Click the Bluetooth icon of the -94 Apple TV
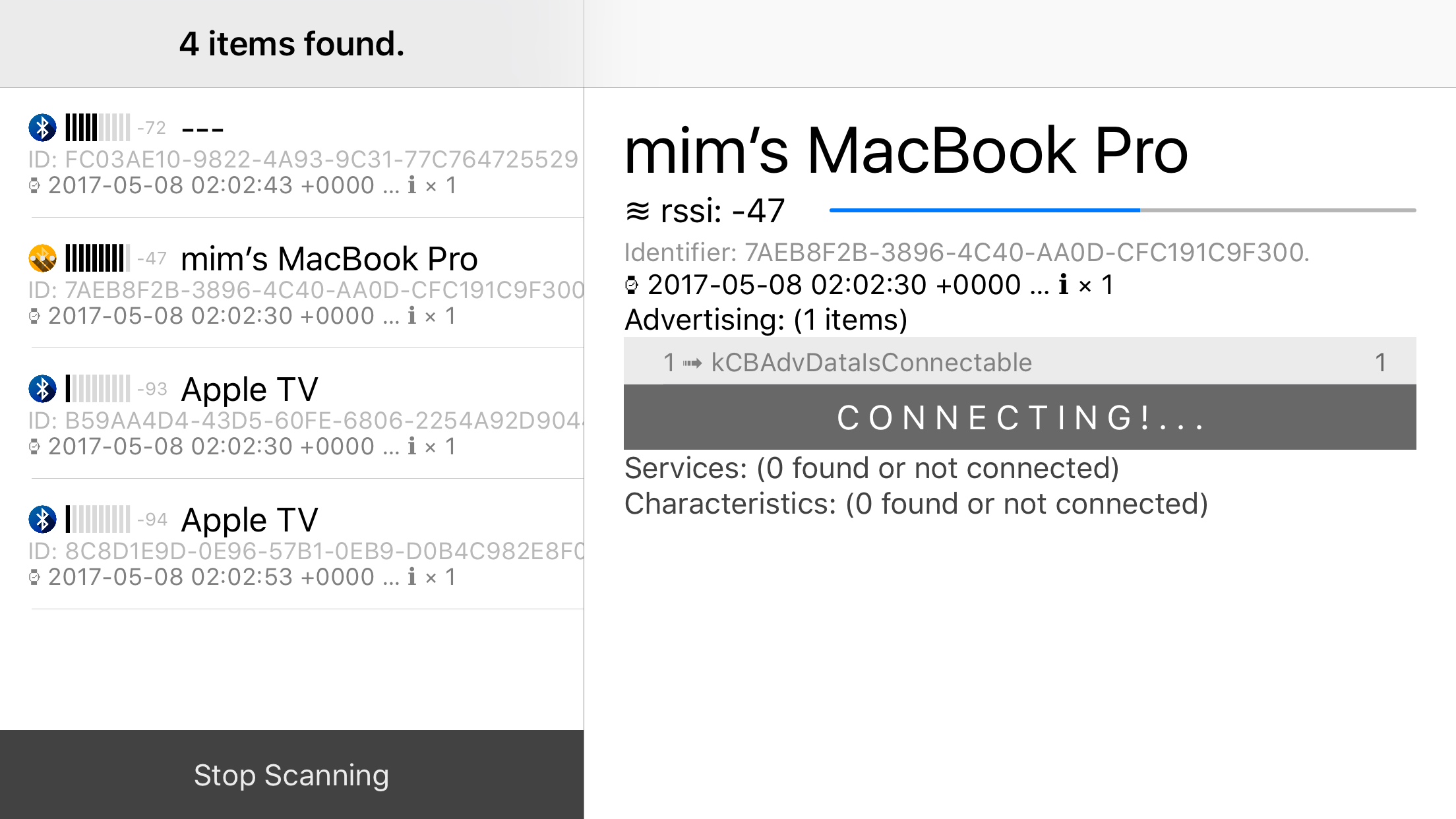Viewport: 1456px width, 819px height. coord(42,519)
